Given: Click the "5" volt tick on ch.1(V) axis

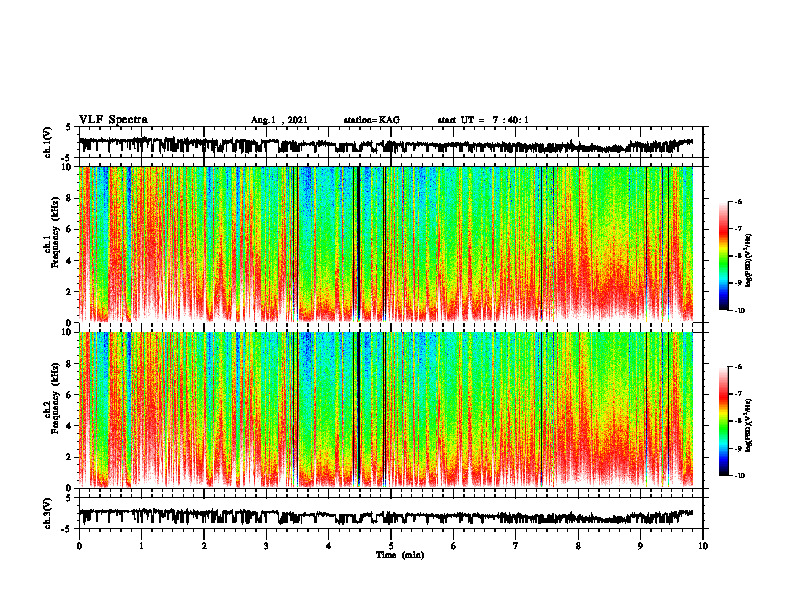Looking at the screenshot, I should point(68,128).
